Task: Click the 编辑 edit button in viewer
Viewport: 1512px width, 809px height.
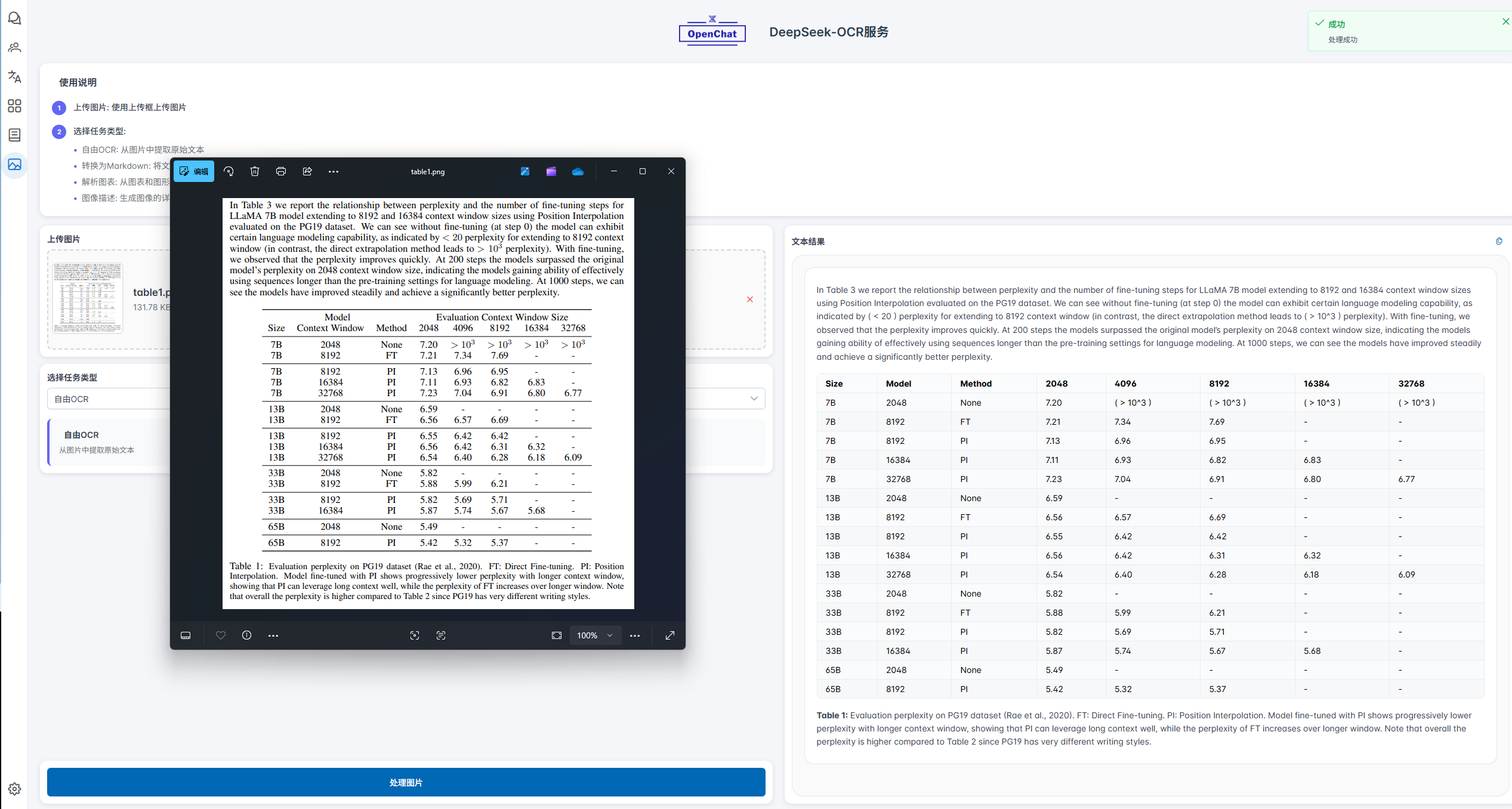Action: coord(195,172)
